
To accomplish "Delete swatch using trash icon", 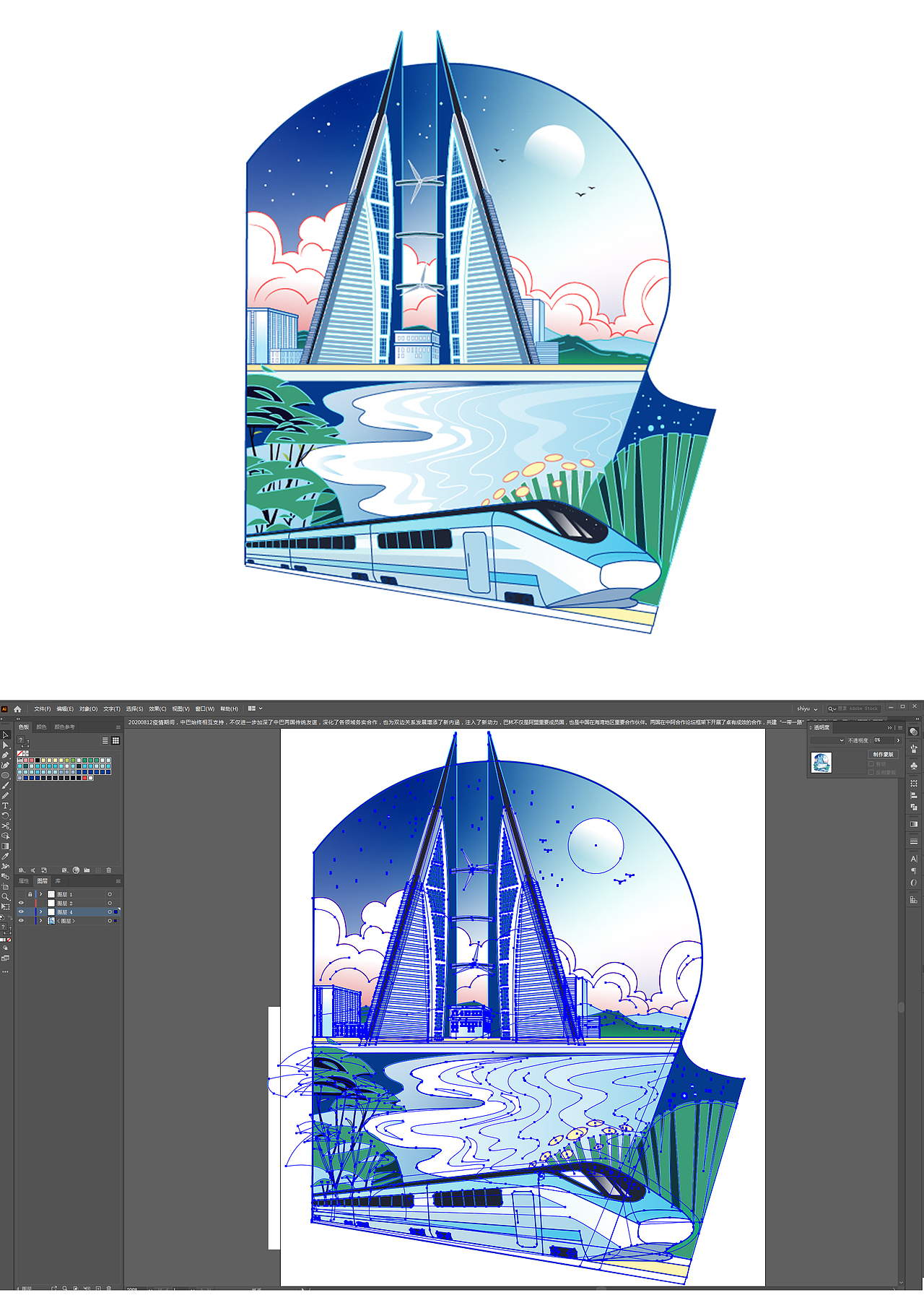I will 109,870.
